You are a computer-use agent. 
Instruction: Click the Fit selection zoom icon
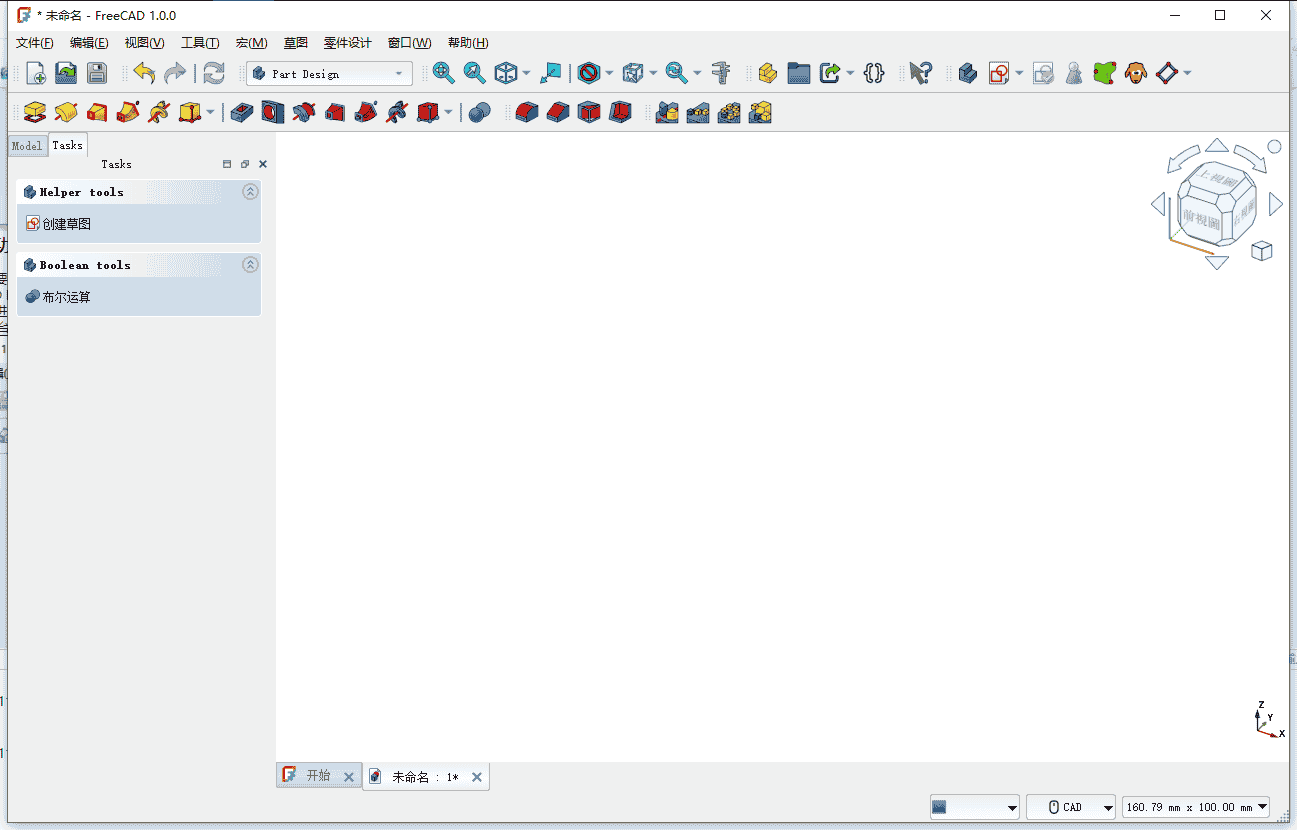click(474, 73)
